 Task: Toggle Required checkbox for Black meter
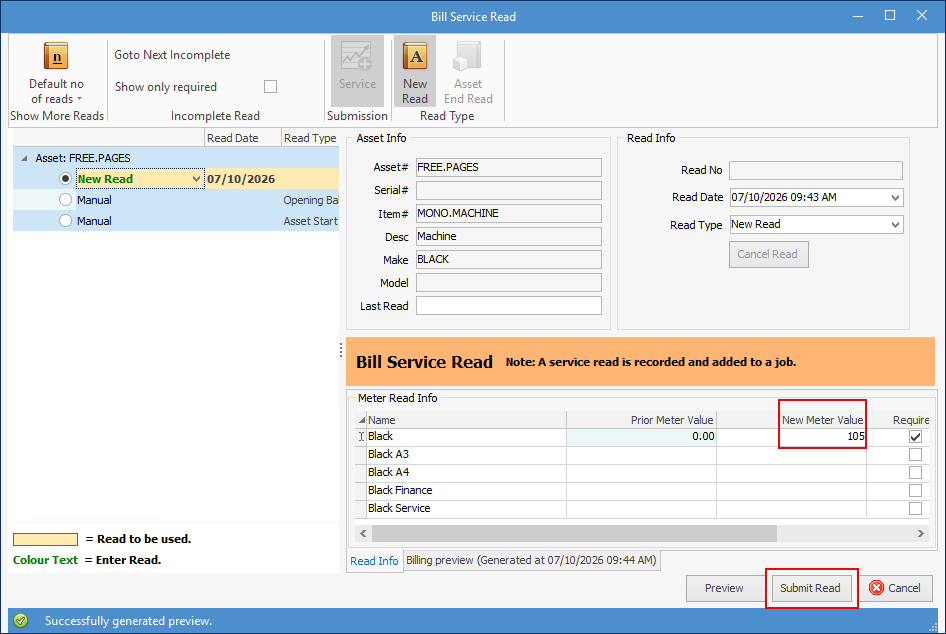(915, 437)
